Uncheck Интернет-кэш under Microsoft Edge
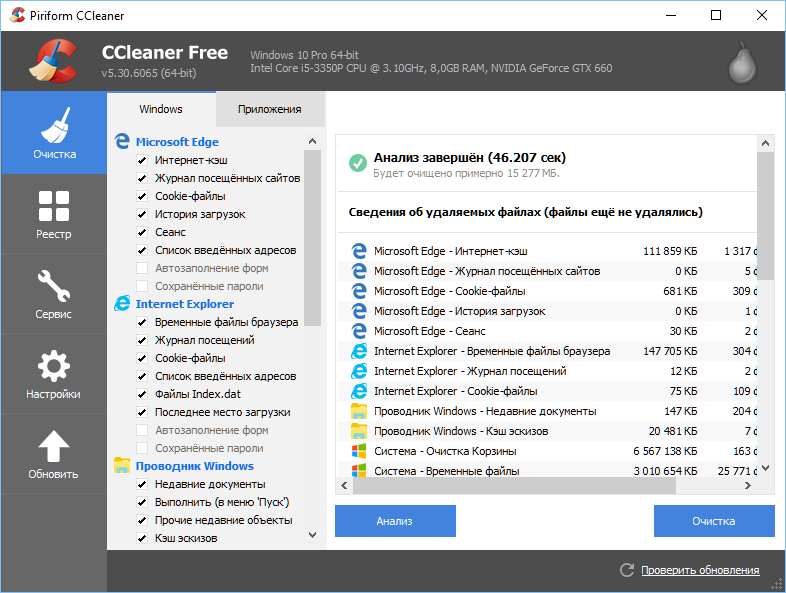 click(x=143, y=160)
